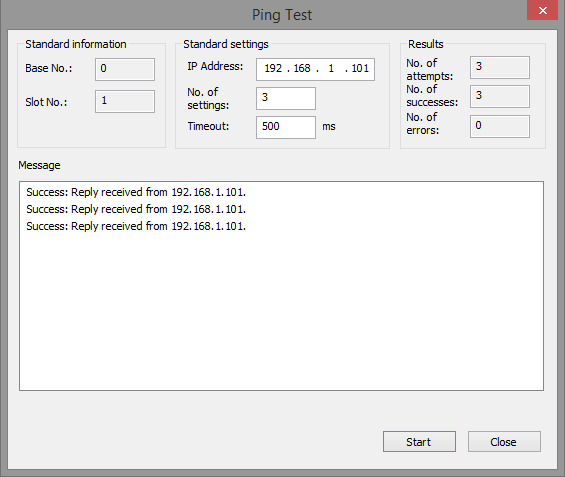Close the Ping Test dialog with X

(542, 10)
